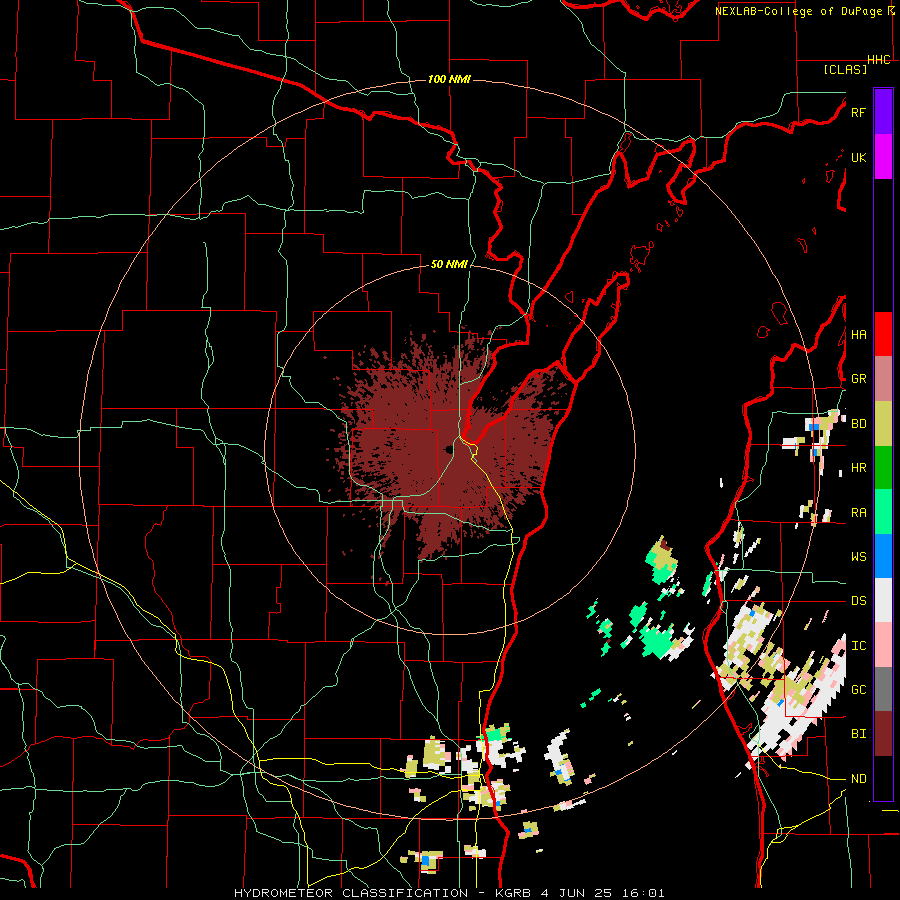Click the WS blue legend swatch
900x900 pixels.
pyautogui.click(x=883, y=556)
